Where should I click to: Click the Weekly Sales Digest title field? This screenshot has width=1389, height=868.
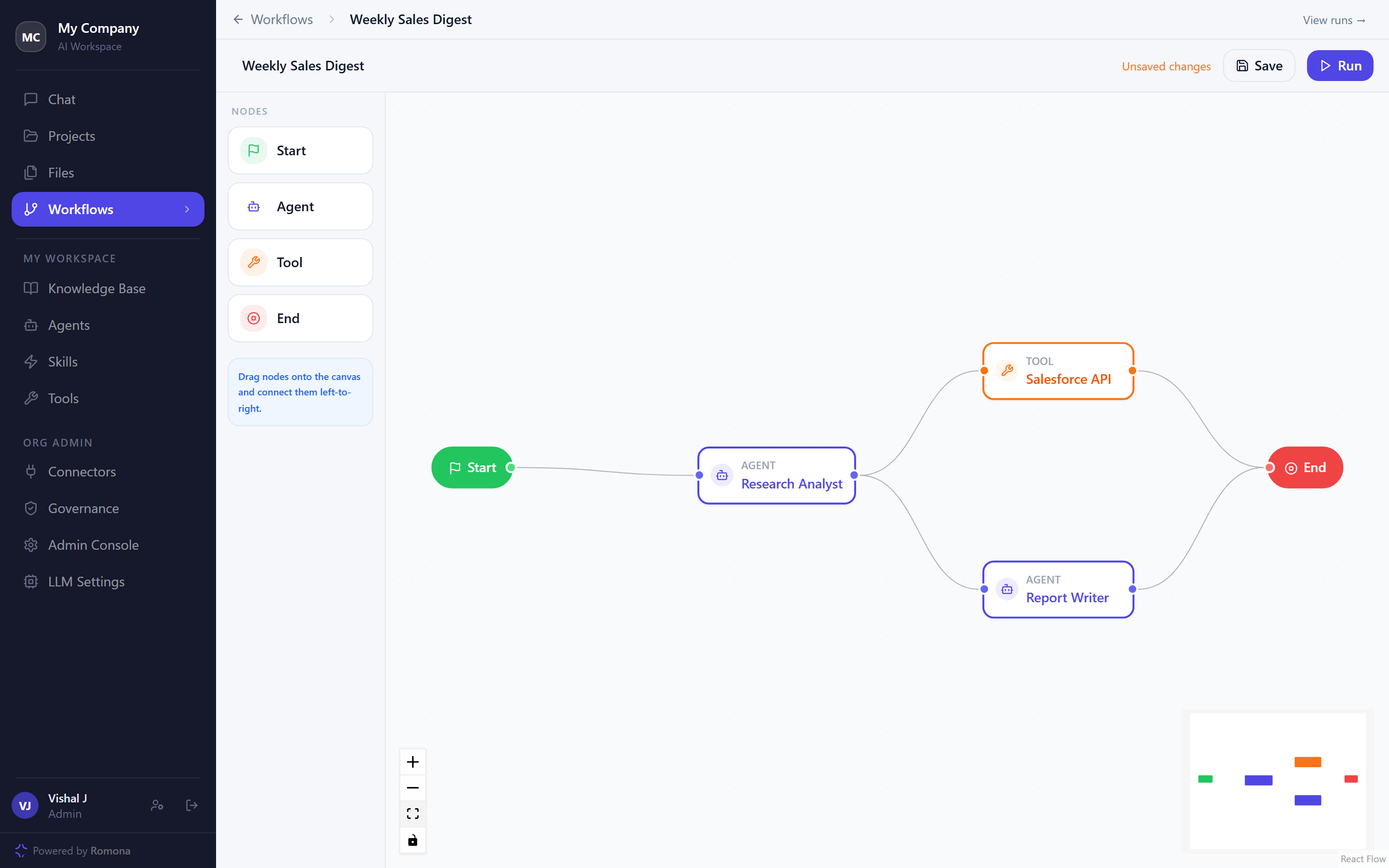pos(303,66)
